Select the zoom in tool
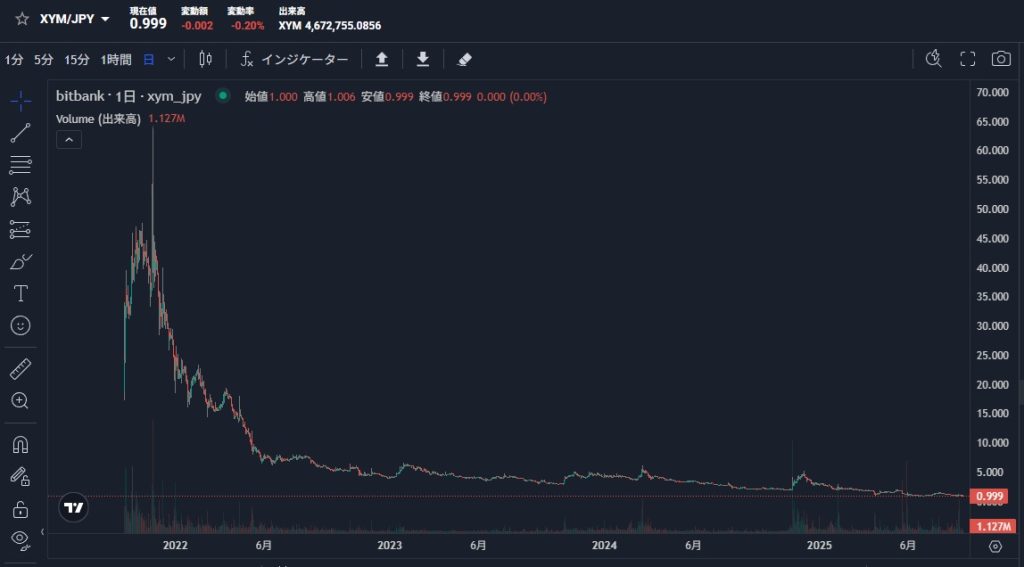 (20, 400)
